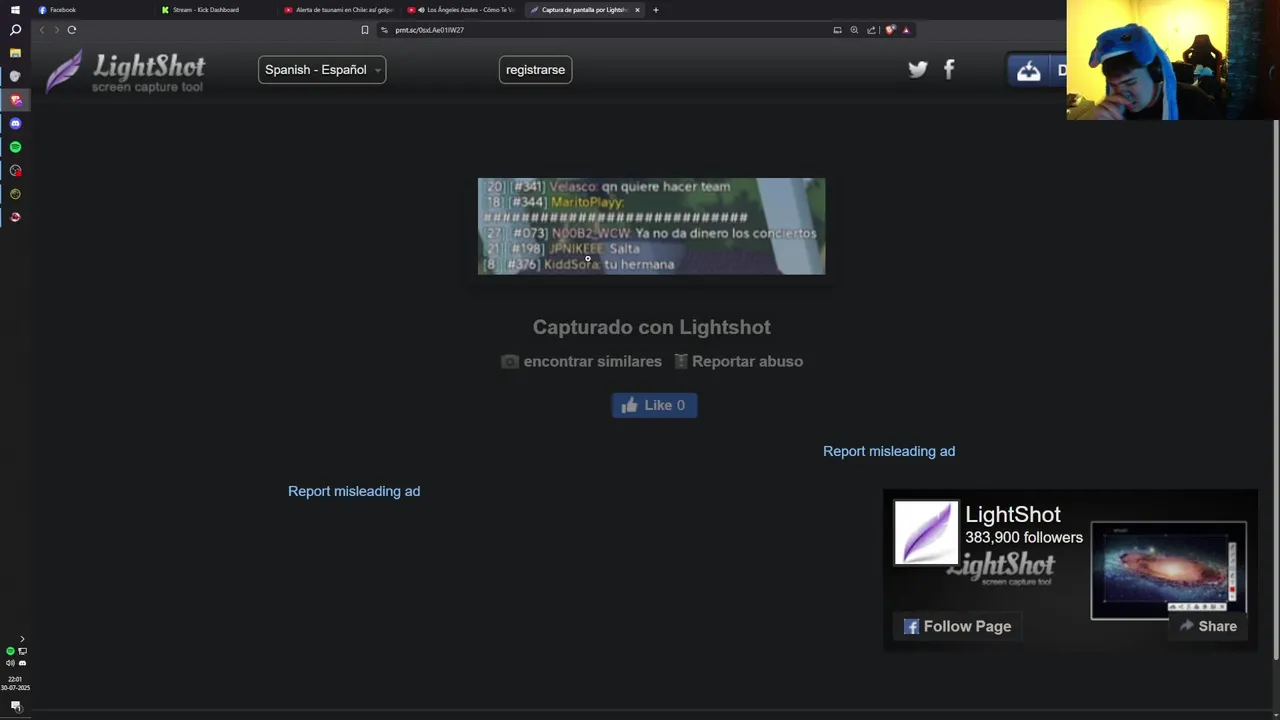Go back using the browser back arrow
The width and height of the screenshot is (1280, 720).
42,30
